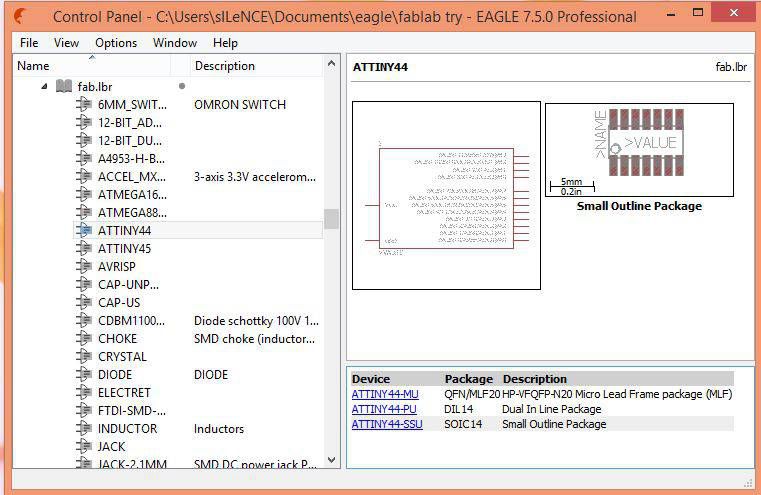Click the CAP-UNP... device icon

(84, 284)
